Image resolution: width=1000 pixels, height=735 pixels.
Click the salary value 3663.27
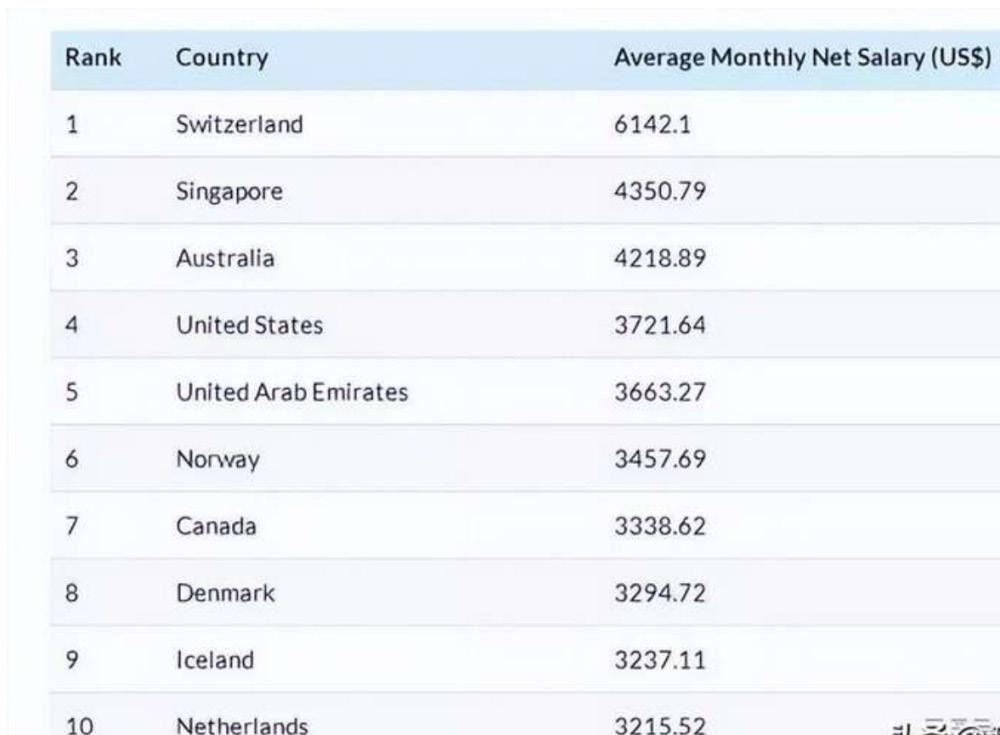(660, 393)
